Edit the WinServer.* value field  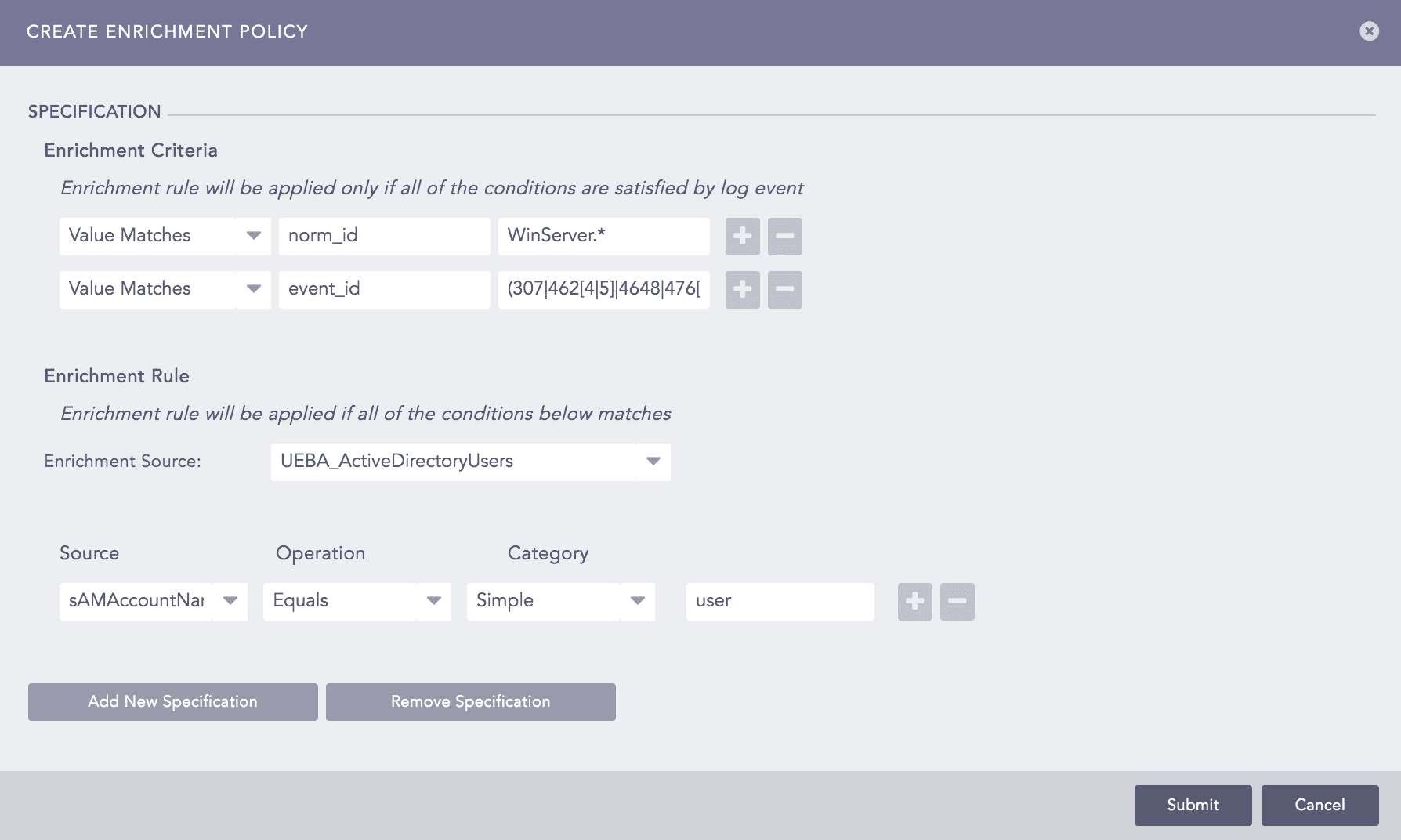(603, 237)
